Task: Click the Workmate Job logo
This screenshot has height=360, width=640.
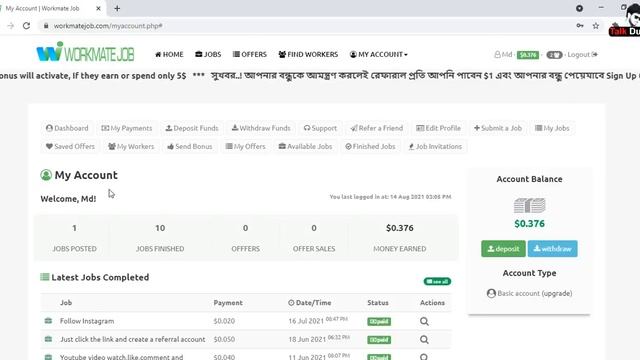Action: coord(85,52)
